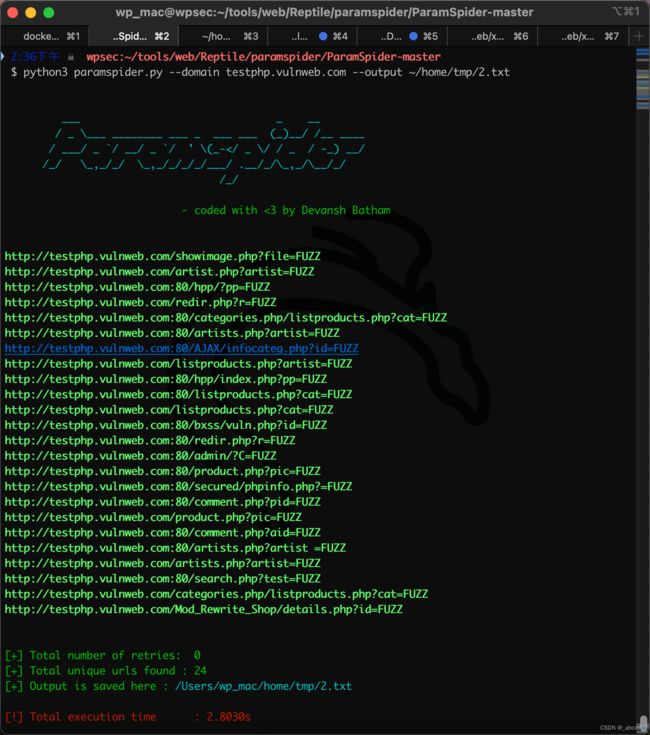Click the :80/redir.php?r=FUZZ URL
650x735 pixels.
150,440
